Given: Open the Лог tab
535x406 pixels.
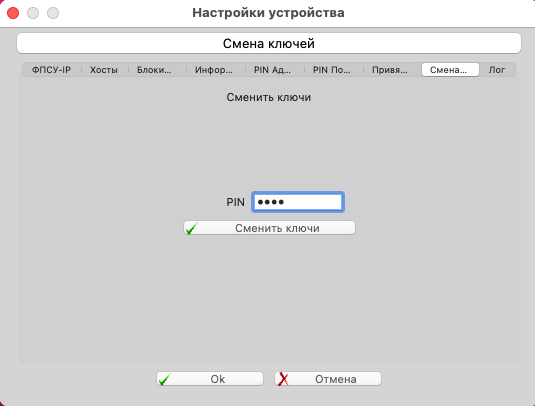Looking at the screenshot, I should coord(497,70).
